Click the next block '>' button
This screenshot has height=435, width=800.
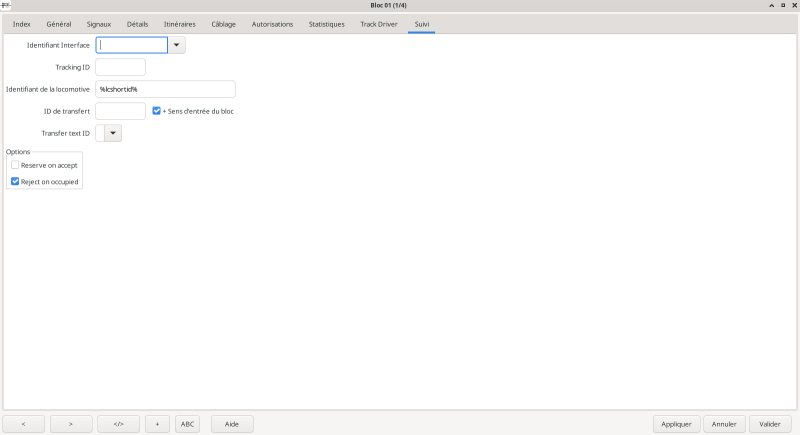point(71,424)
